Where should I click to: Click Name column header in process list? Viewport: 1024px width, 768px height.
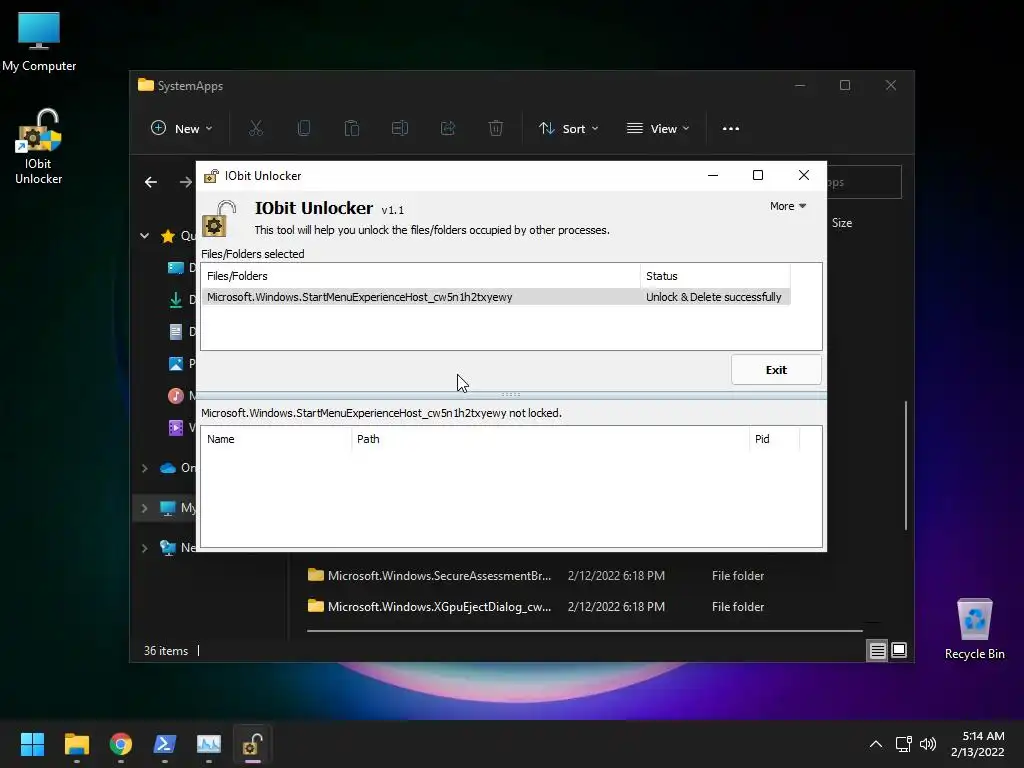point(276,439)
